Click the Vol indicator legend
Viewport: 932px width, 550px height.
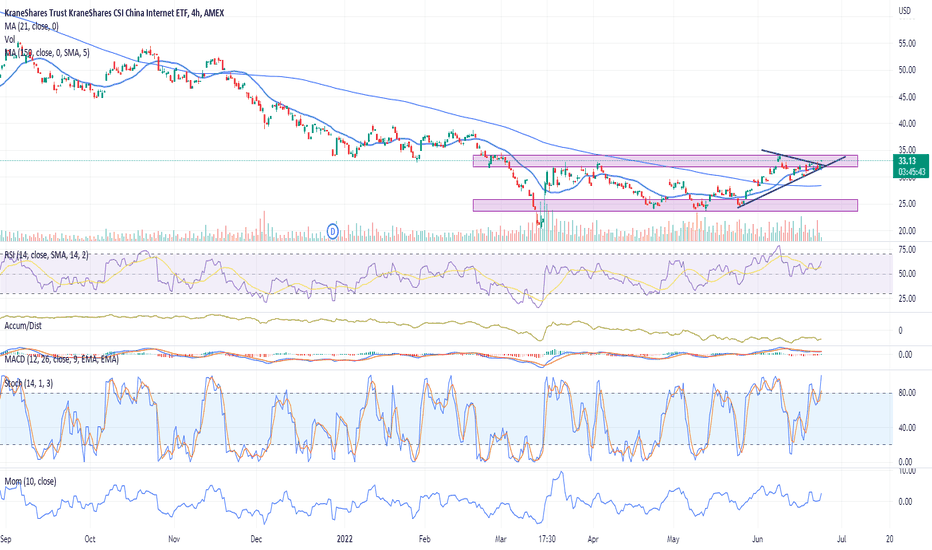[x=10, y=39]
